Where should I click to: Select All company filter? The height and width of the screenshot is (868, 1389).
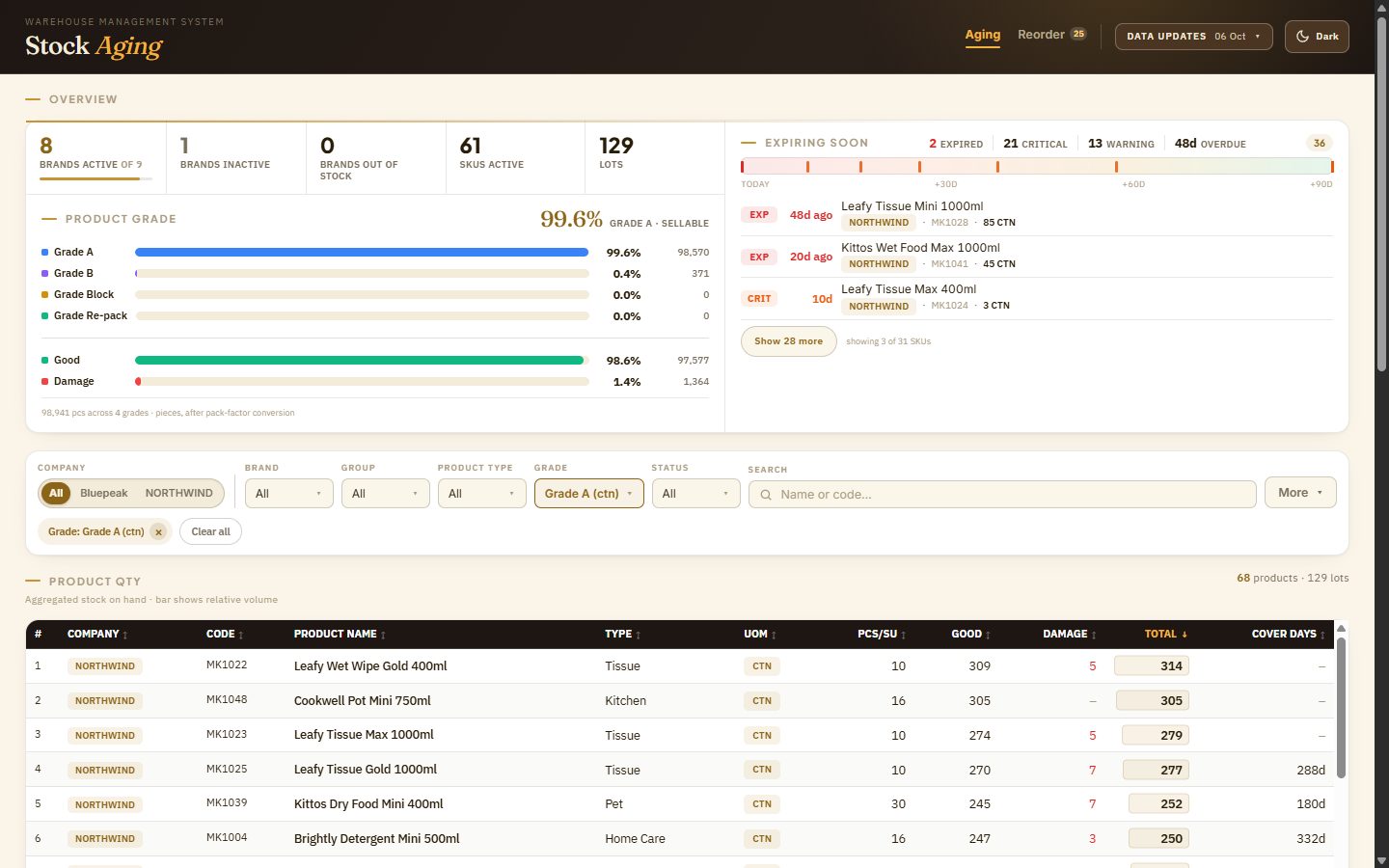pos(56,493)
